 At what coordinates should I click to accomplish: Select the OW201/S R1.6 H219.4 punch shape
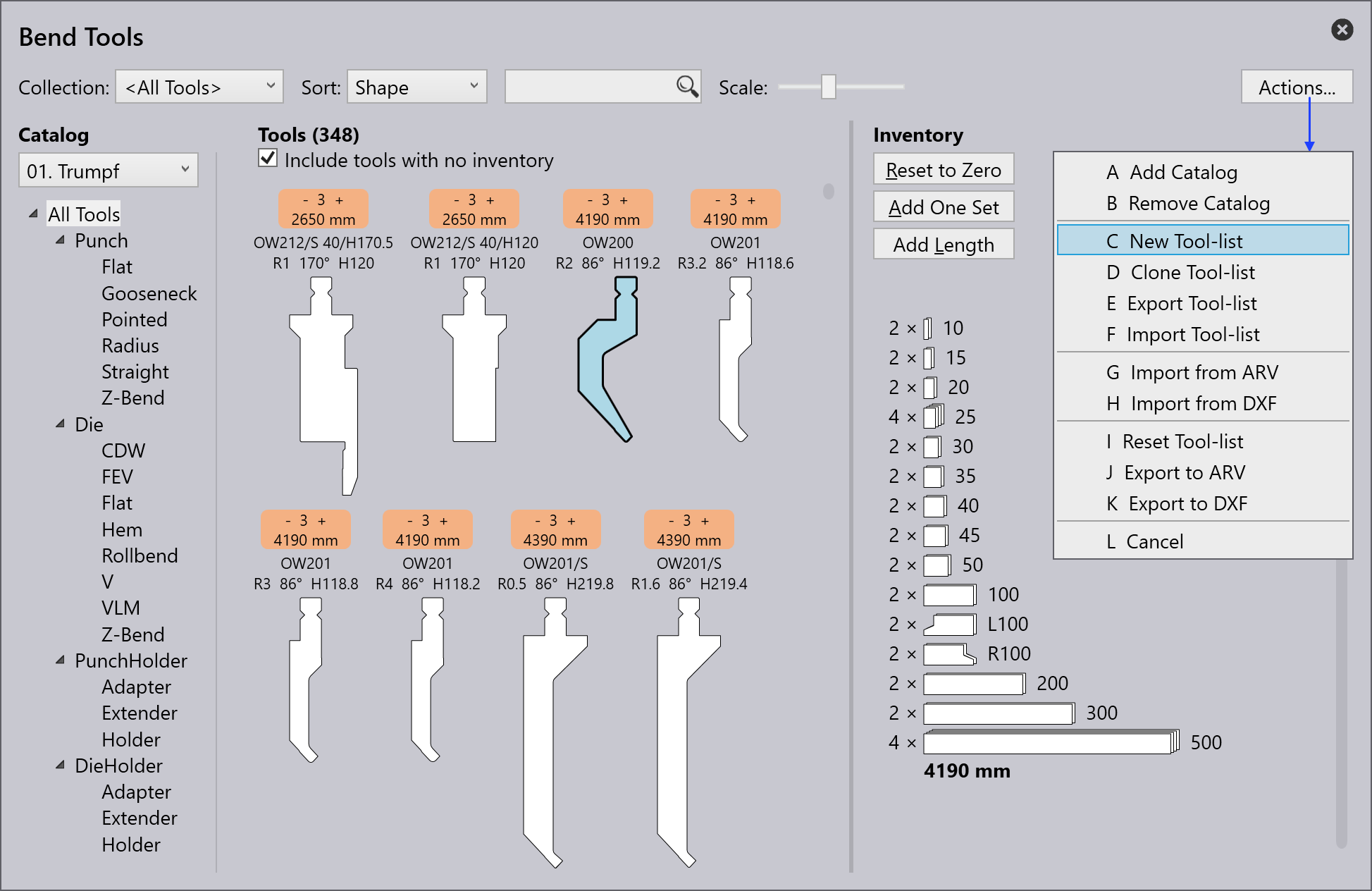(x=689, y=732)
